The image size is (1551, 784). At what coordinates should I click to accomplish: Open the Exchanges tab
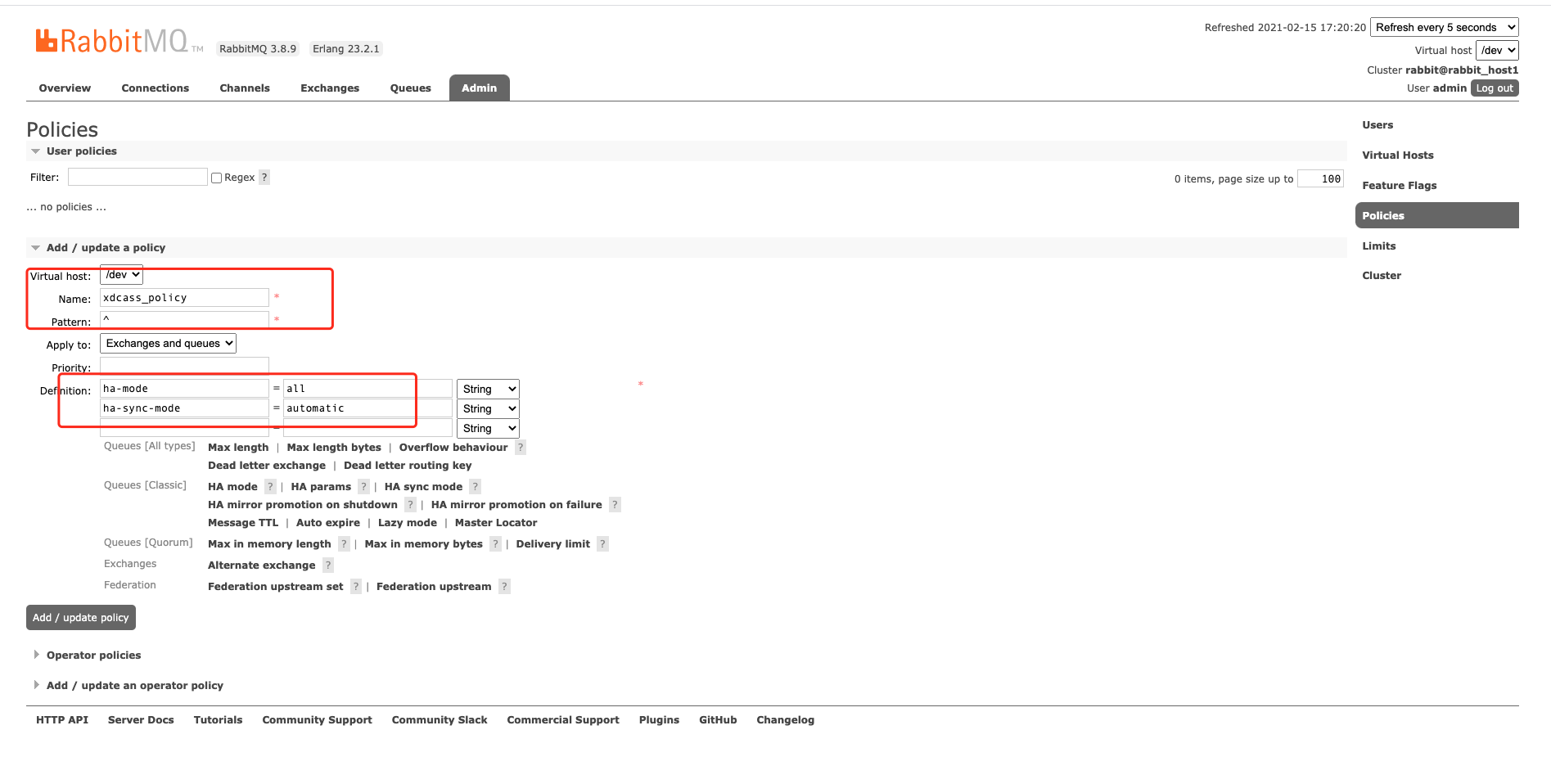pyautogui.click(x=330, y=88)
